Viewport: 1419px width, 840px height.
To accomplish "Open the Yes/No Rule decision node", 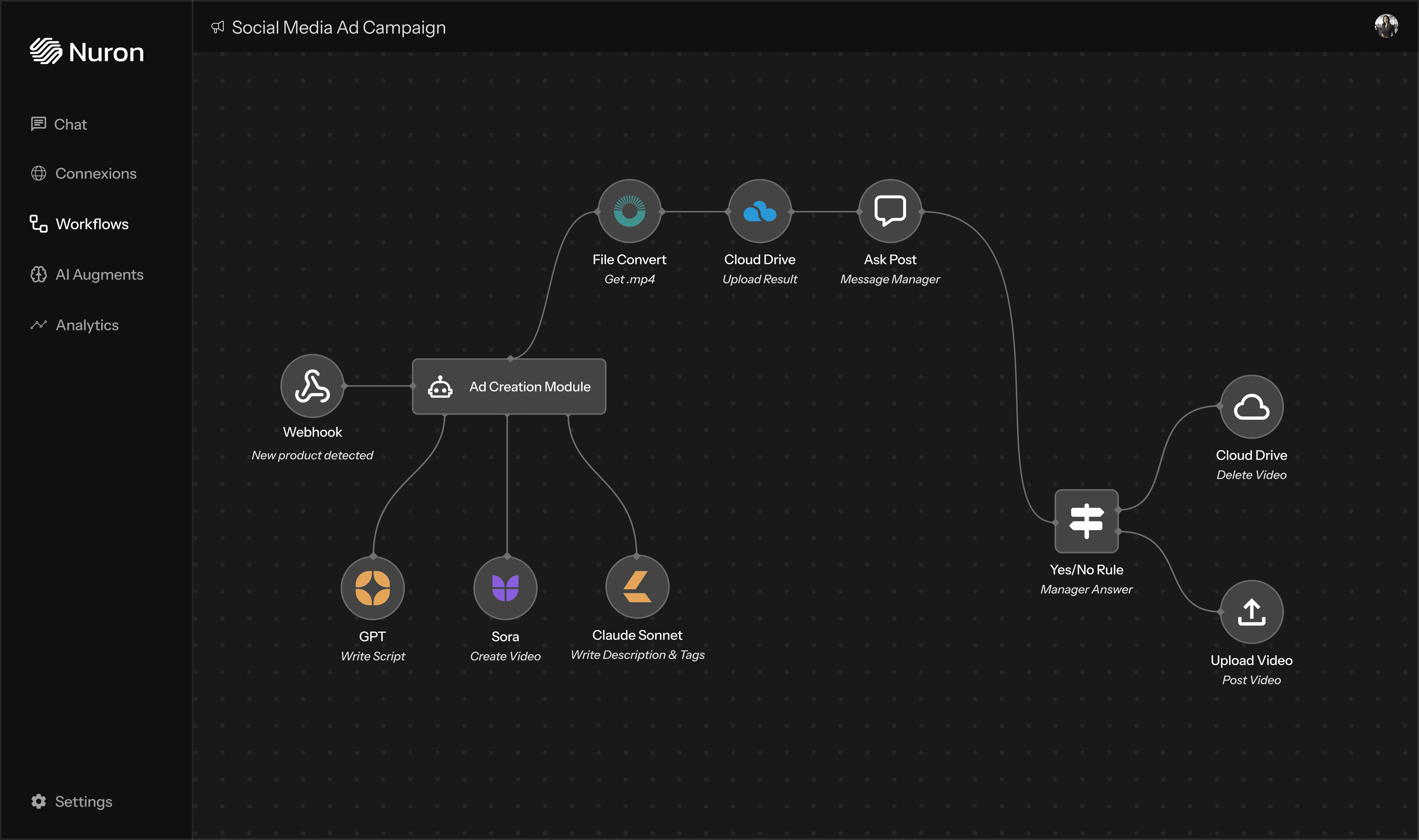I will [x=1085, y=521].
